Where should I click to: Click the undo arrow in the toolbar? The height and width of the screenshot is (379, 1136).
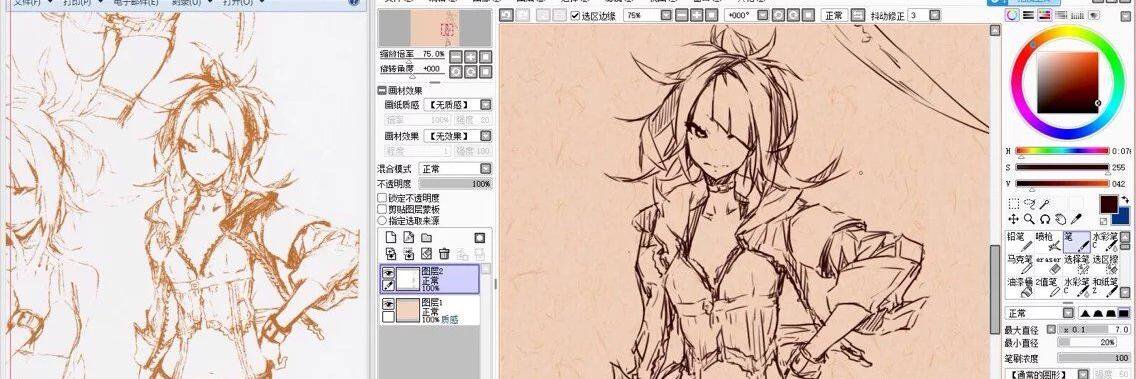pyautogui.click(x=506, y=14)
